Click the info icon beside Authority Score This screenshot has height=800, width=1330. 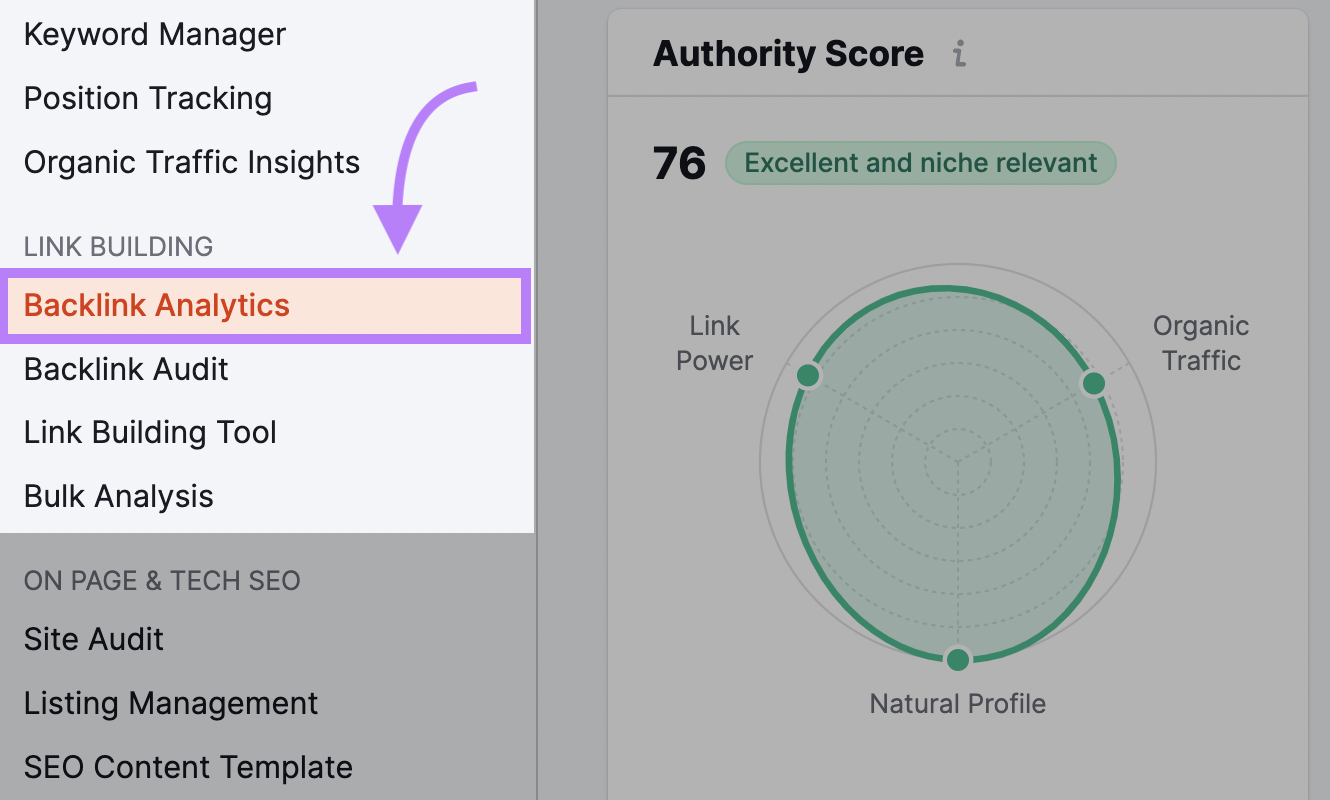pos(960,54)
